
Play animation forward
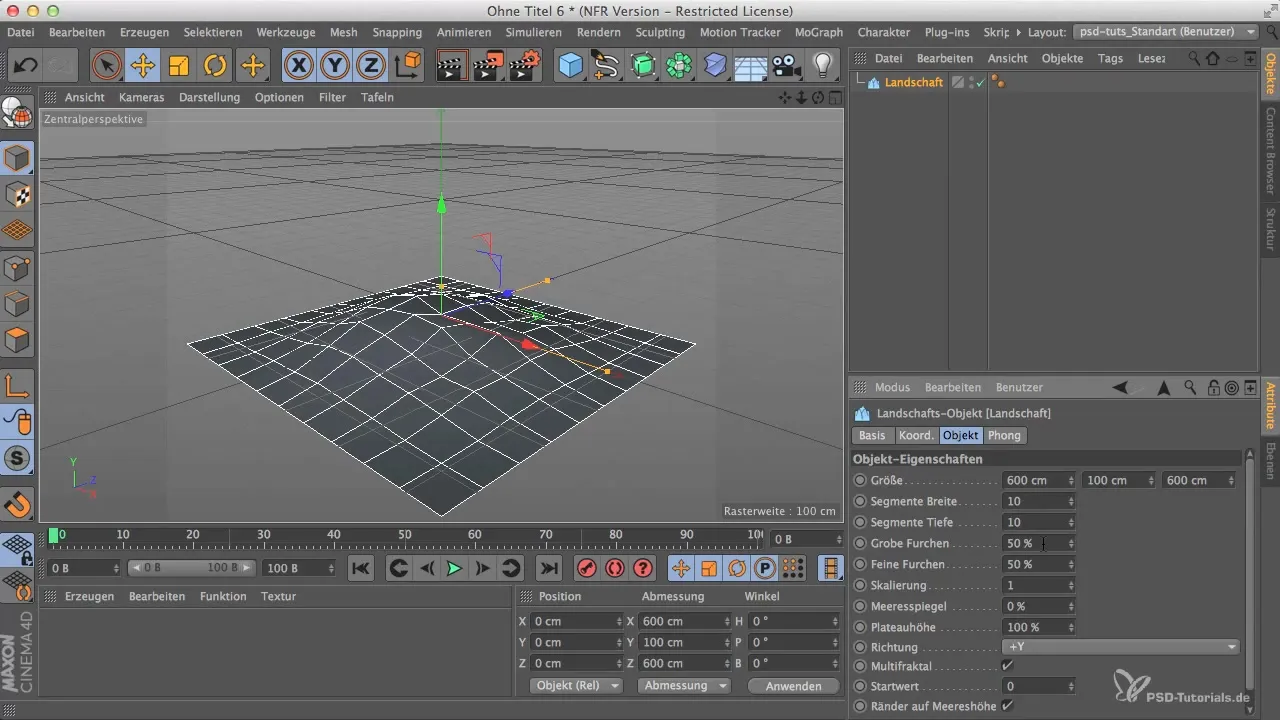click(x=454, y=568)
